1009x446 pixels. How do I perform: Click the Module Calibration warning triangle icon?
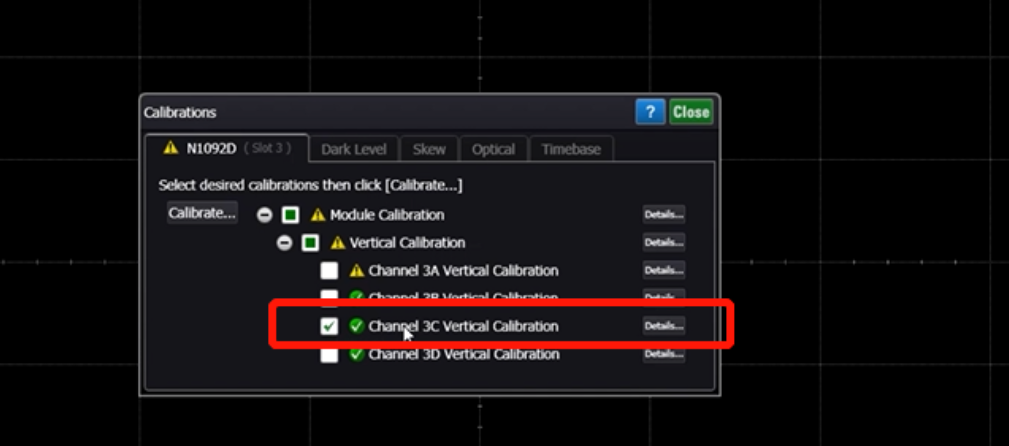[318, 215]
